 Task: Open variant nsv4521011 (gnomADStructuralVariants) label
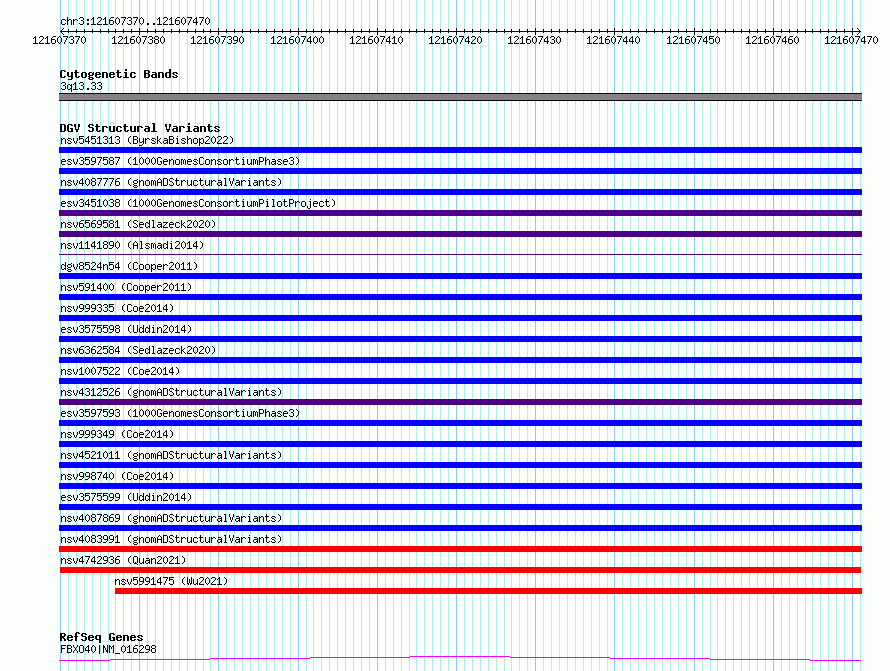point(171,455)
